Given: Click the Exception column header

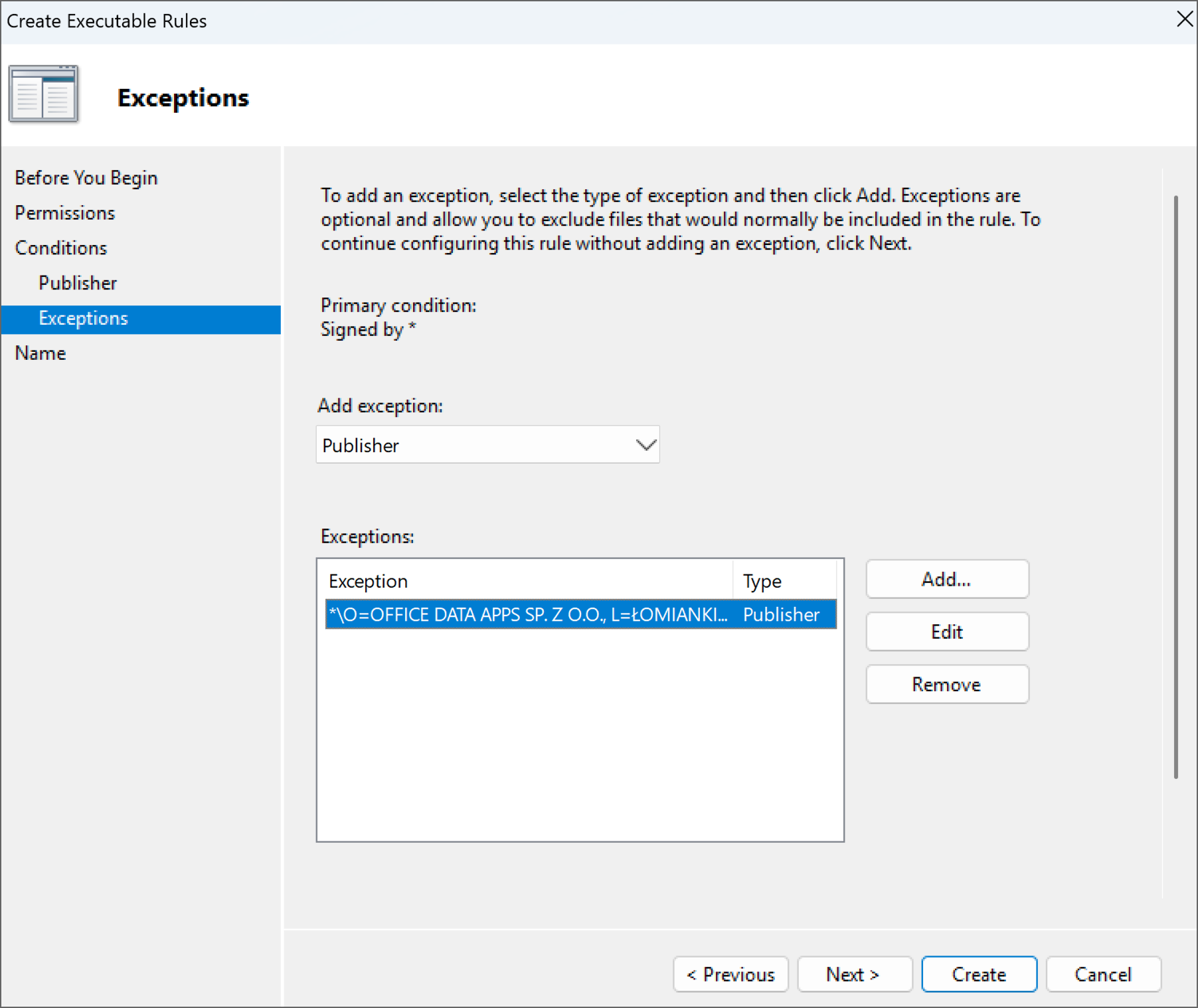Looking at the screenshot, I should click(x=368, y=580).
